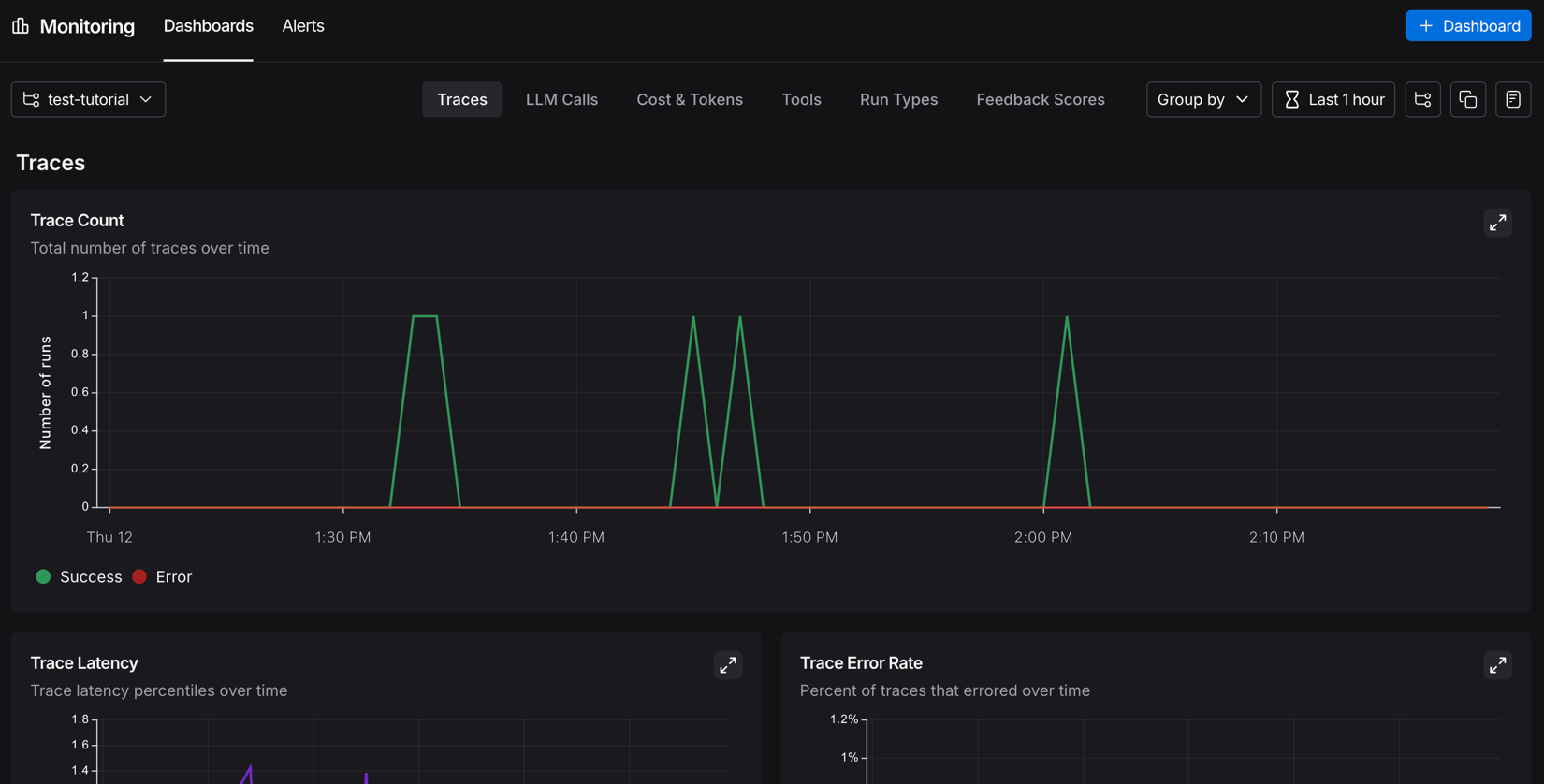Click the Trace Count chart title
This screenshot has width=1544, height=784.
(77, 221)
